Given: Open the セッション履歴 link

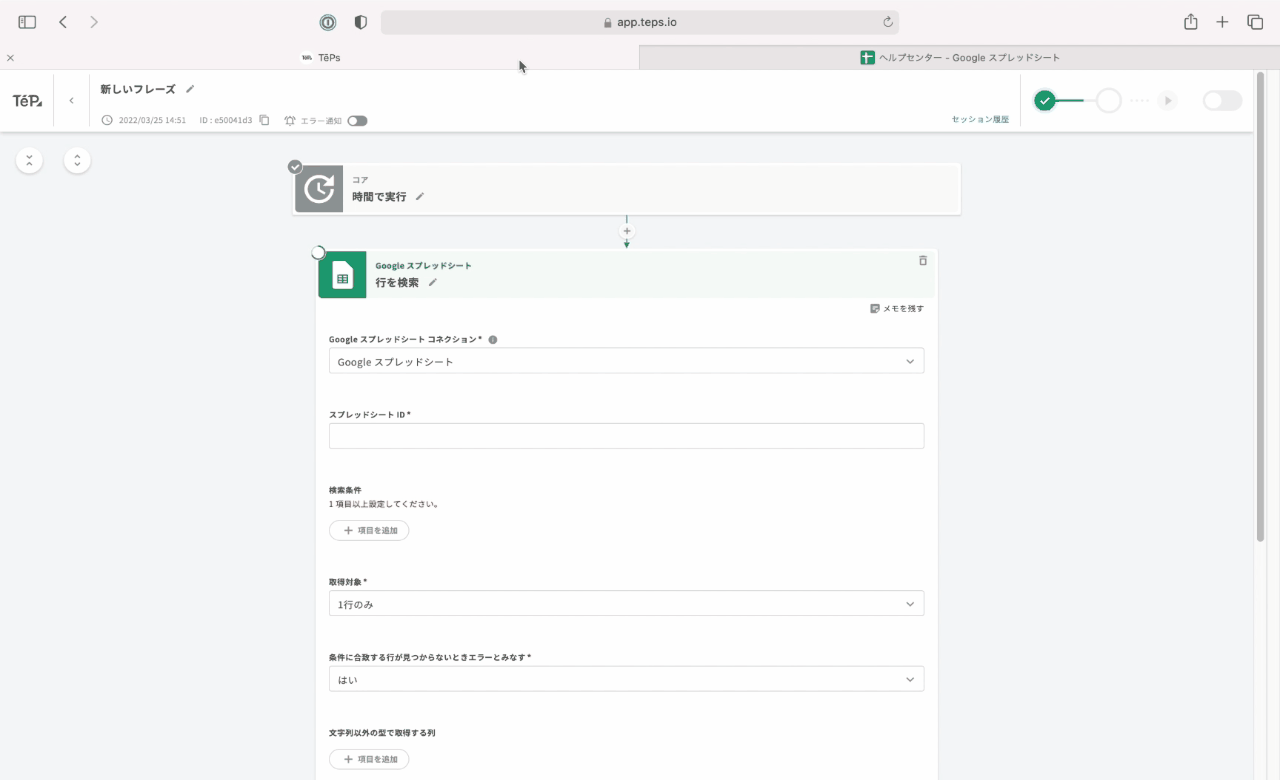Looking at the screenshot, I should 980,119.
